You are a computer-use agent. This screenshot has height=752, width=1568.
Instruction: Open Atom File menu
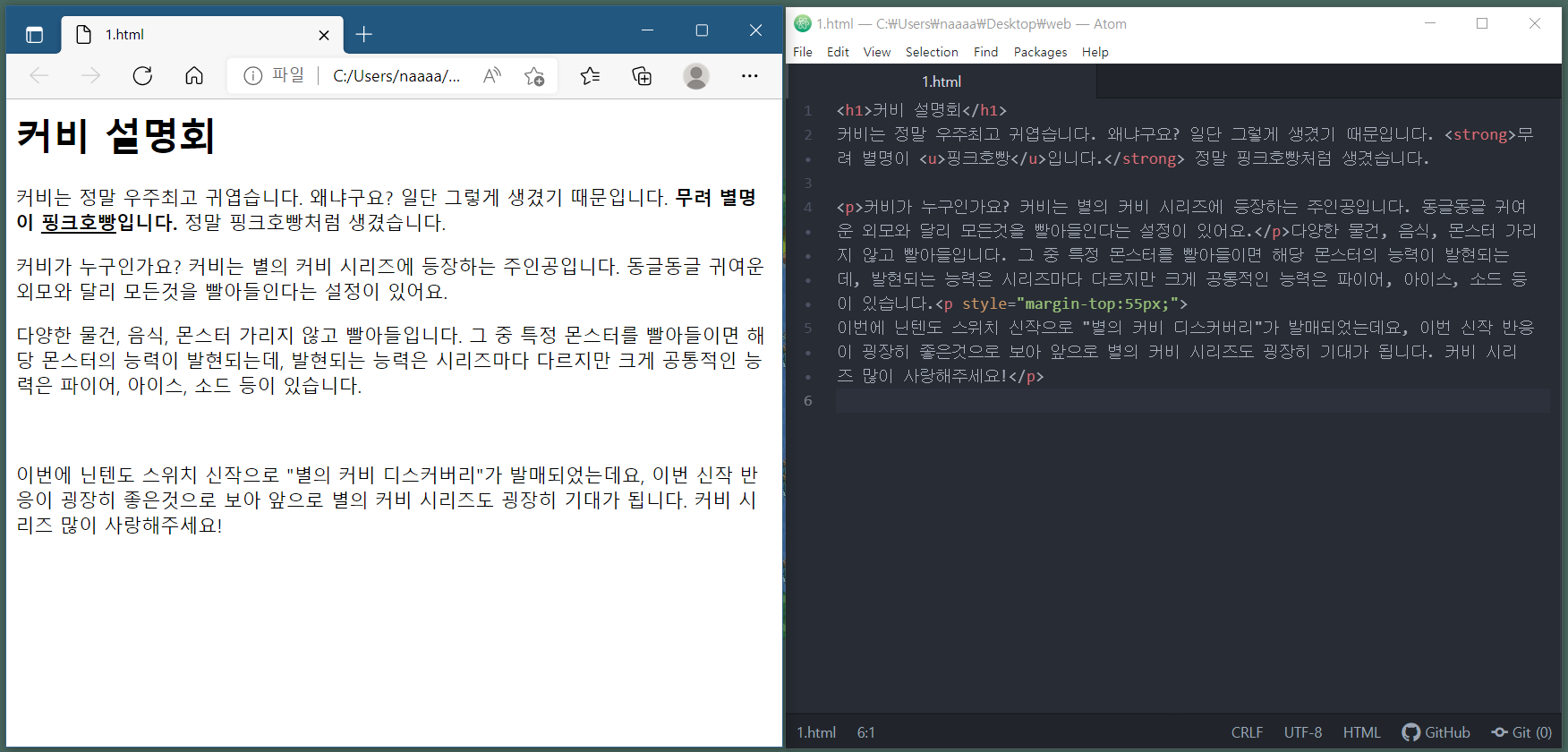tap(803, 52)
